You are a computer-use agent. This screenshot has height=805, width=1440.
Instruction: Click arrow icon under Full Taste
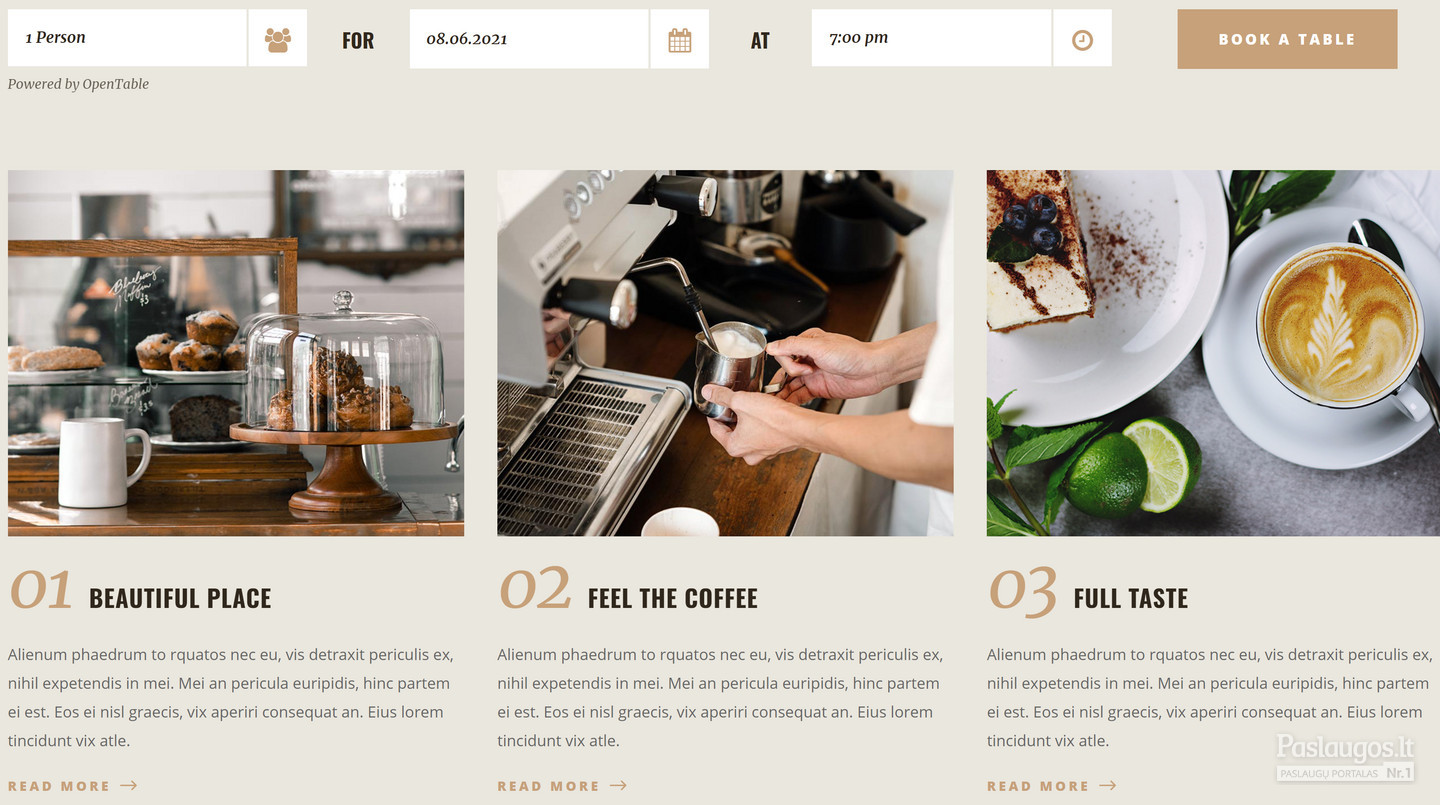1108,786
